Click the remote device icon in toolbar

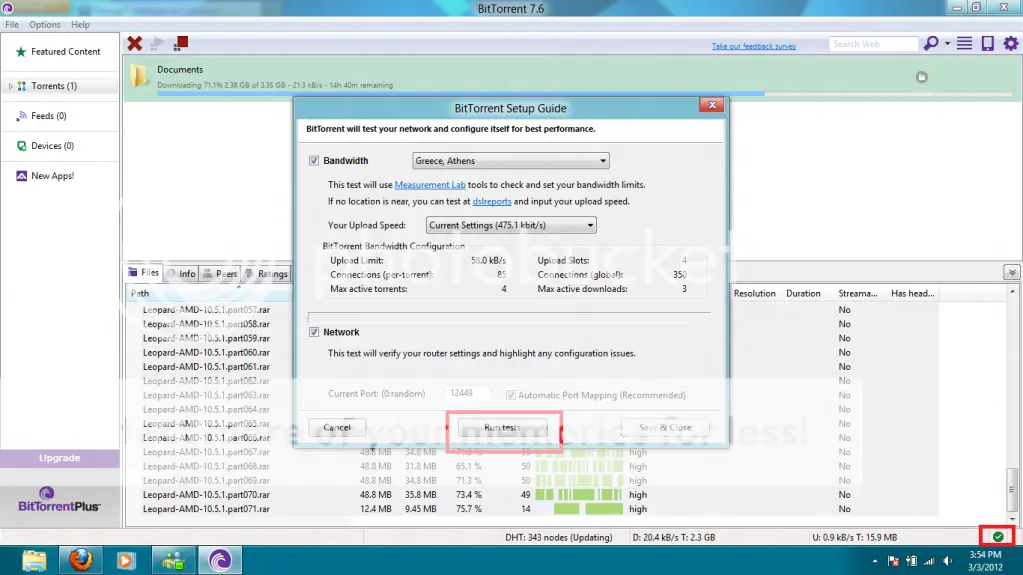(x=988, y=44)
